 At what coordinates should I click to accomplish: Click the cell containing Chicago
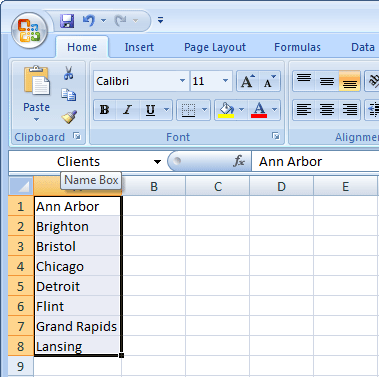click(x=78, y=266)
